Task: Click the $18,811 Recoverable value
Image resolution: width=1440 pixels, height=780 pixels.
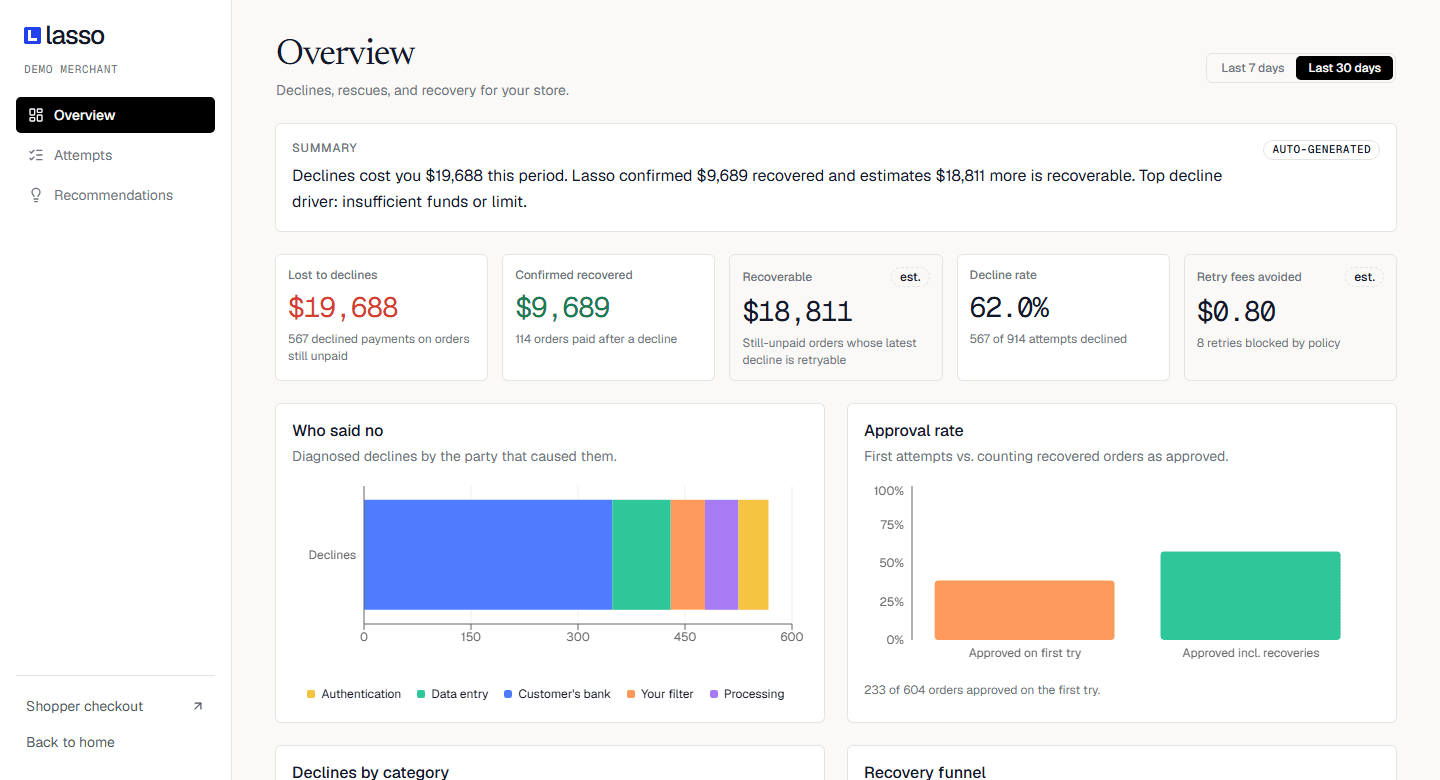Action: 797,311
